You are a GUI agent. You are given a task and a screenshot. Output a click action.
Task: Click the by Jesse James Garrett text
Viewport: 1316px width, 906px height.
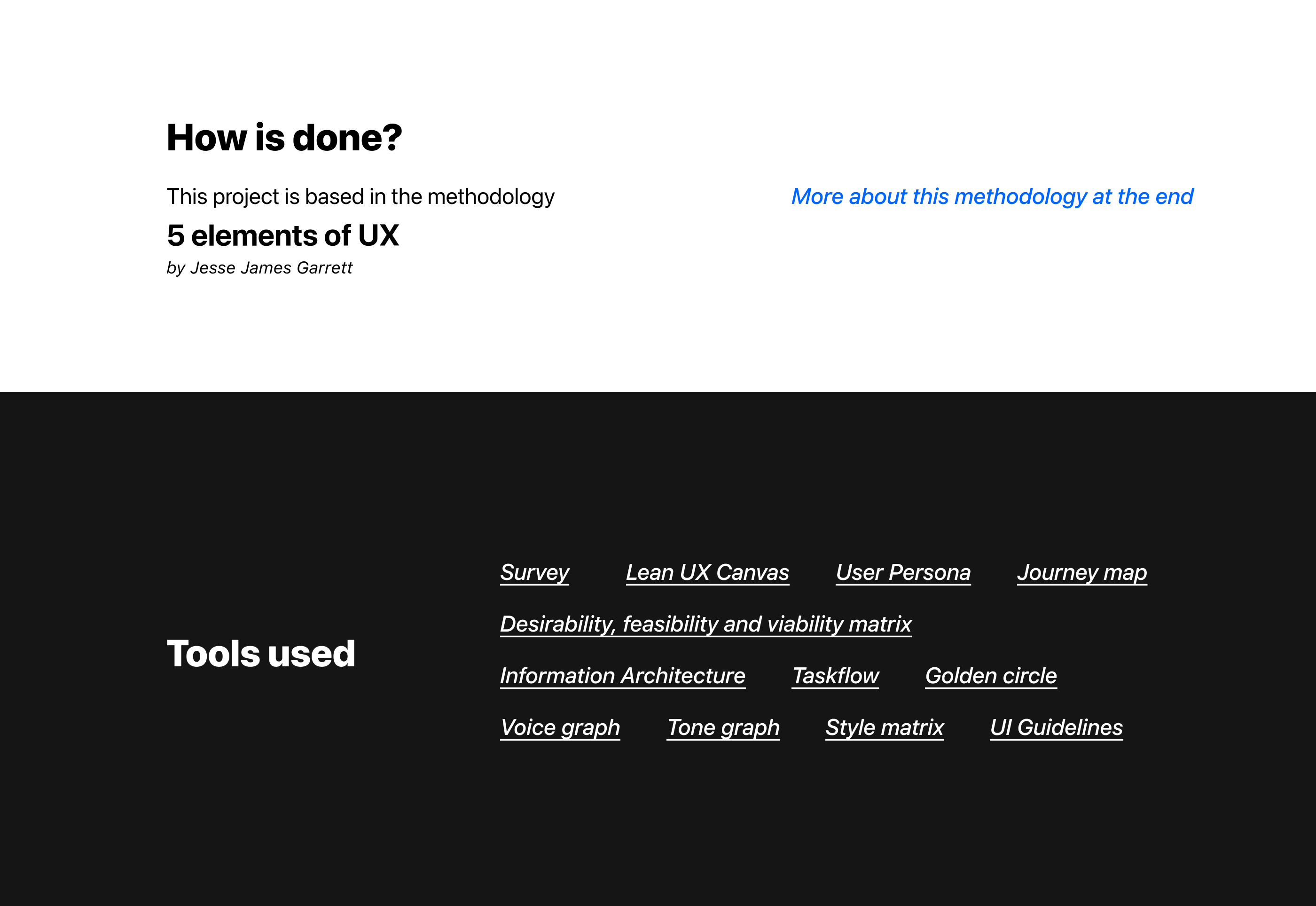pyautogui.click(x=259, y=267)
